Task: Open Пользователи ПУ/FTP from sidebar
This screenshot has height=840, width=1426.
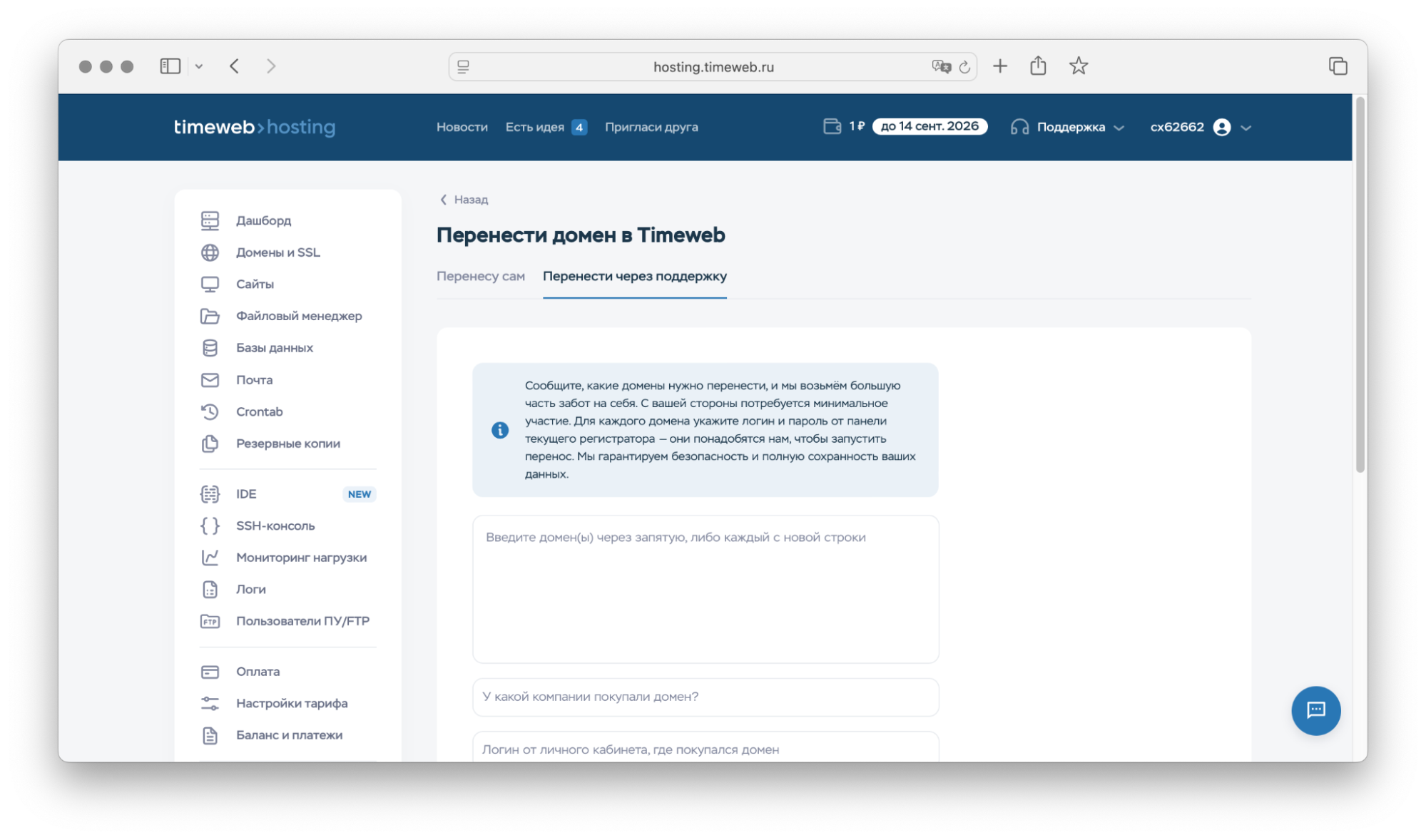Action: click(302, 621)
